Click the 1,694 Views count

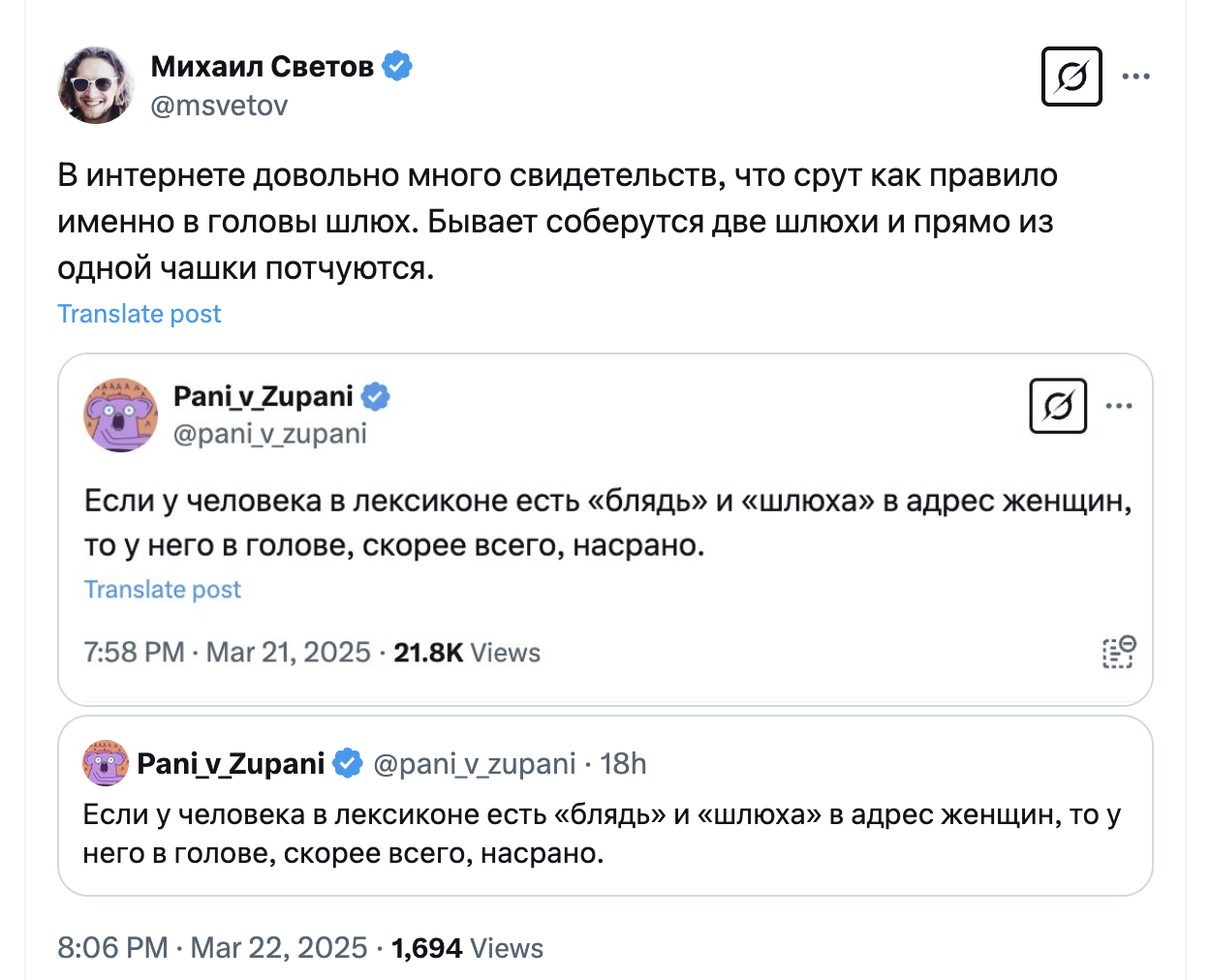467,948
